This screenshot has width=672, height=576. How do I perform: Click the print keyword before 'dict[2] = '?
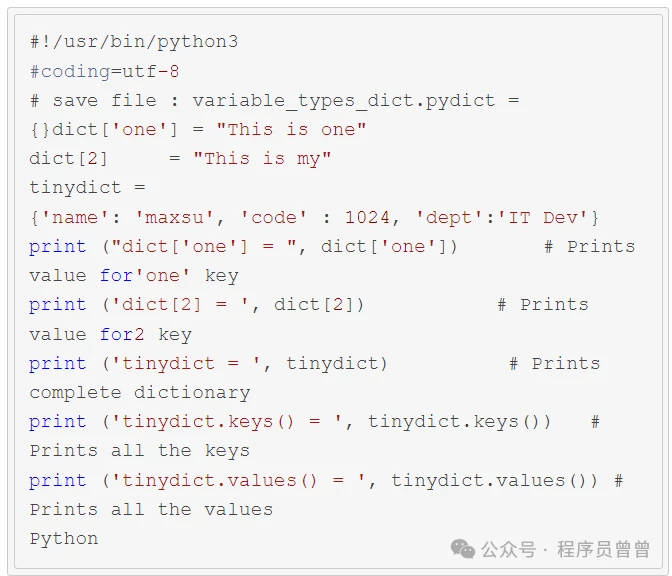[x=58, y=305]
